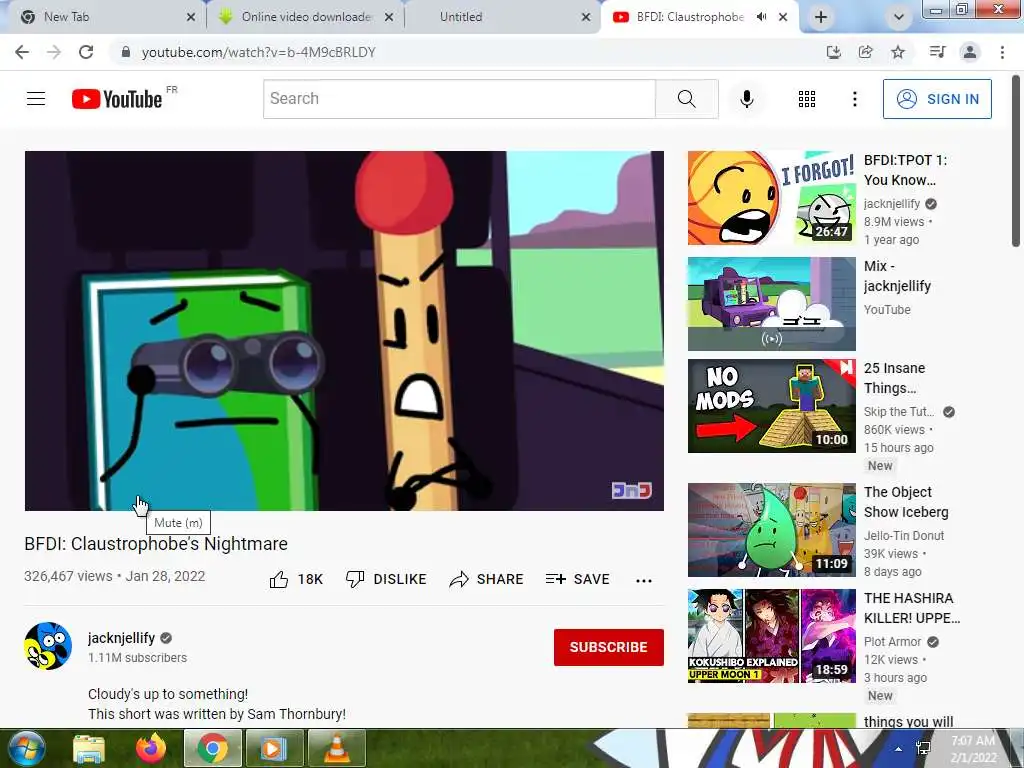Go to the YouTube home logo
This screenshot has width=1024, height=768.
[x=118, y=99]
